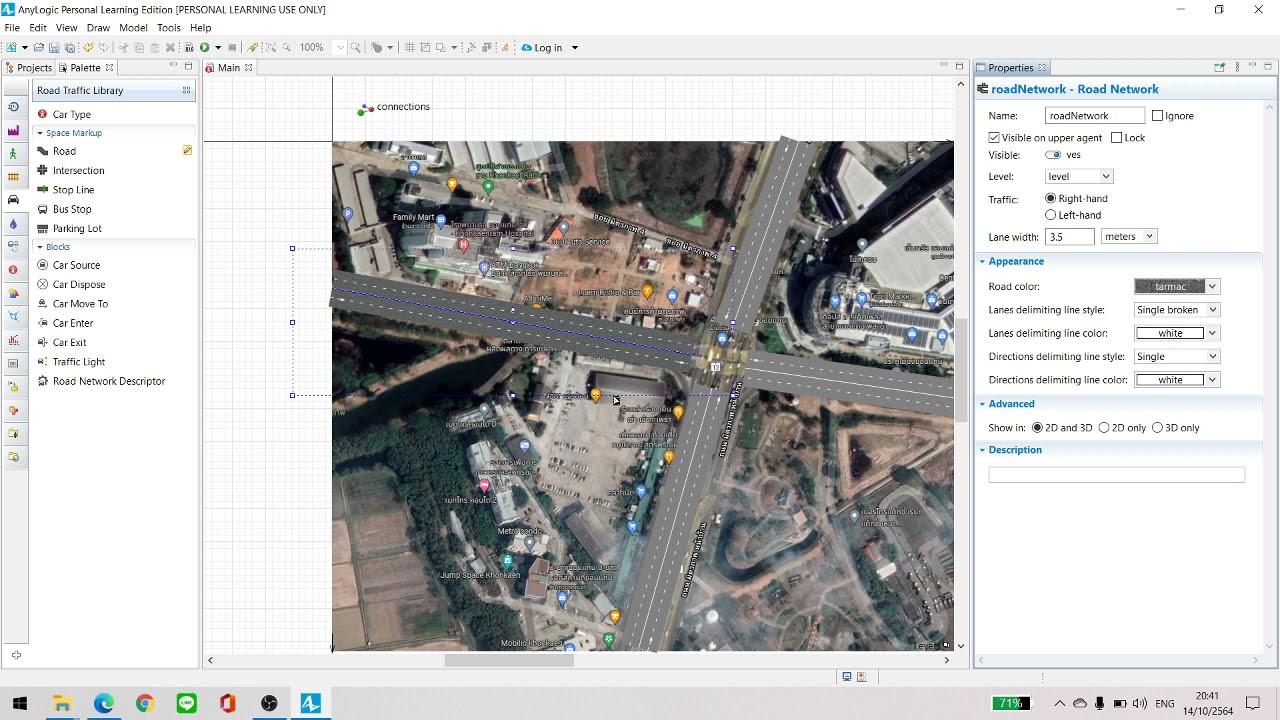This screenshot has width=1280, height=720.
Task: Open Microsoft Edge in the taskbar
Action: (104, 704)
